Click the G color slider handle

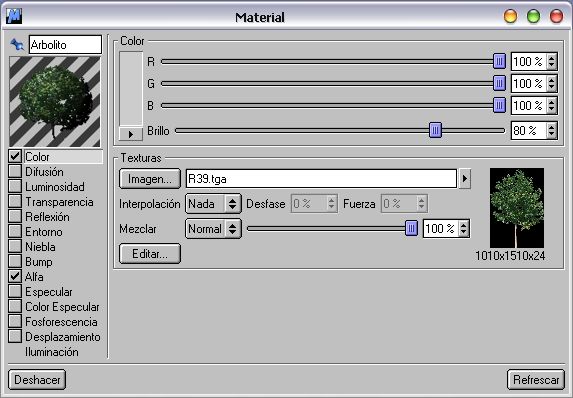pos(499,83)
